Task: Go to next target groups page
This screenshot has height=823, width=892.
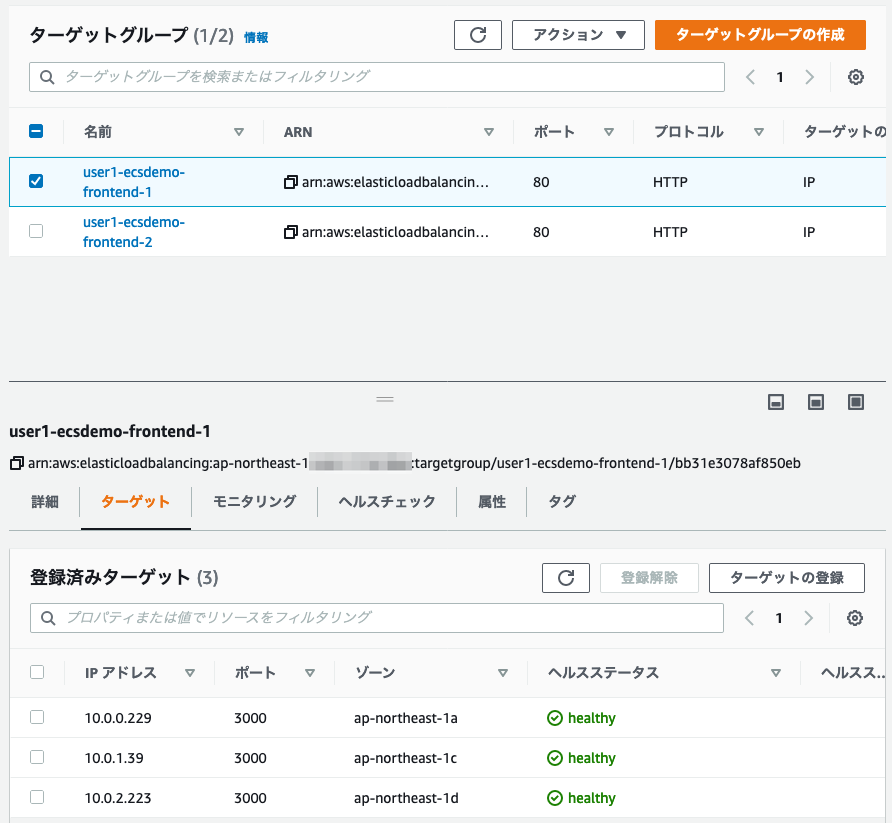Action: click(809, 77)
